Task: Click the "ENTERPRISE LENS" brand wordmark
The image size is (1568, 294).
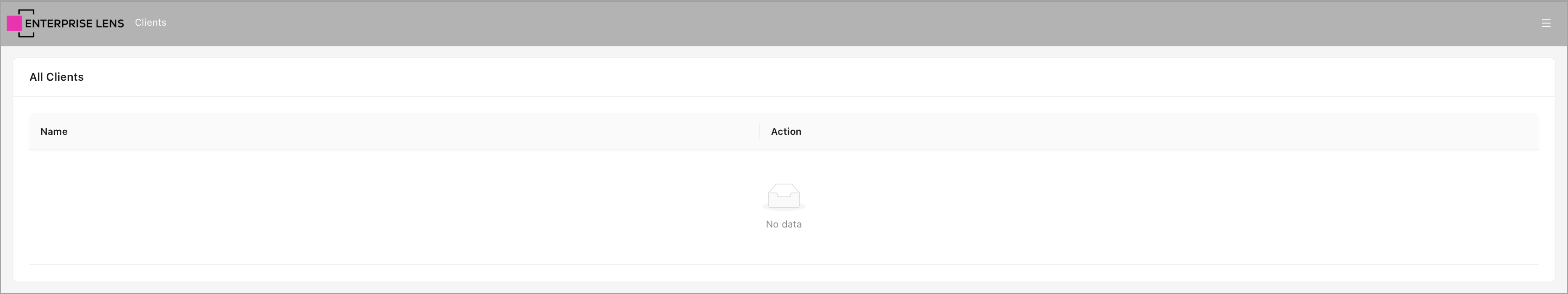Action: 74,23
